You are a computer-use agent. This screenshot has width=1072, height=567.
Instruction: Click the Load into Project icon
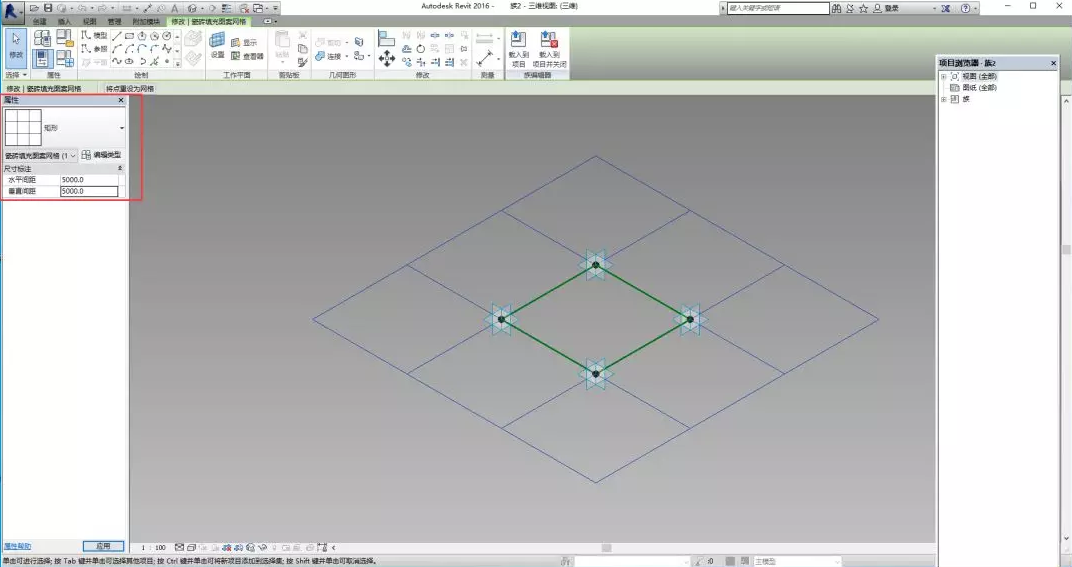coord(517,48)
